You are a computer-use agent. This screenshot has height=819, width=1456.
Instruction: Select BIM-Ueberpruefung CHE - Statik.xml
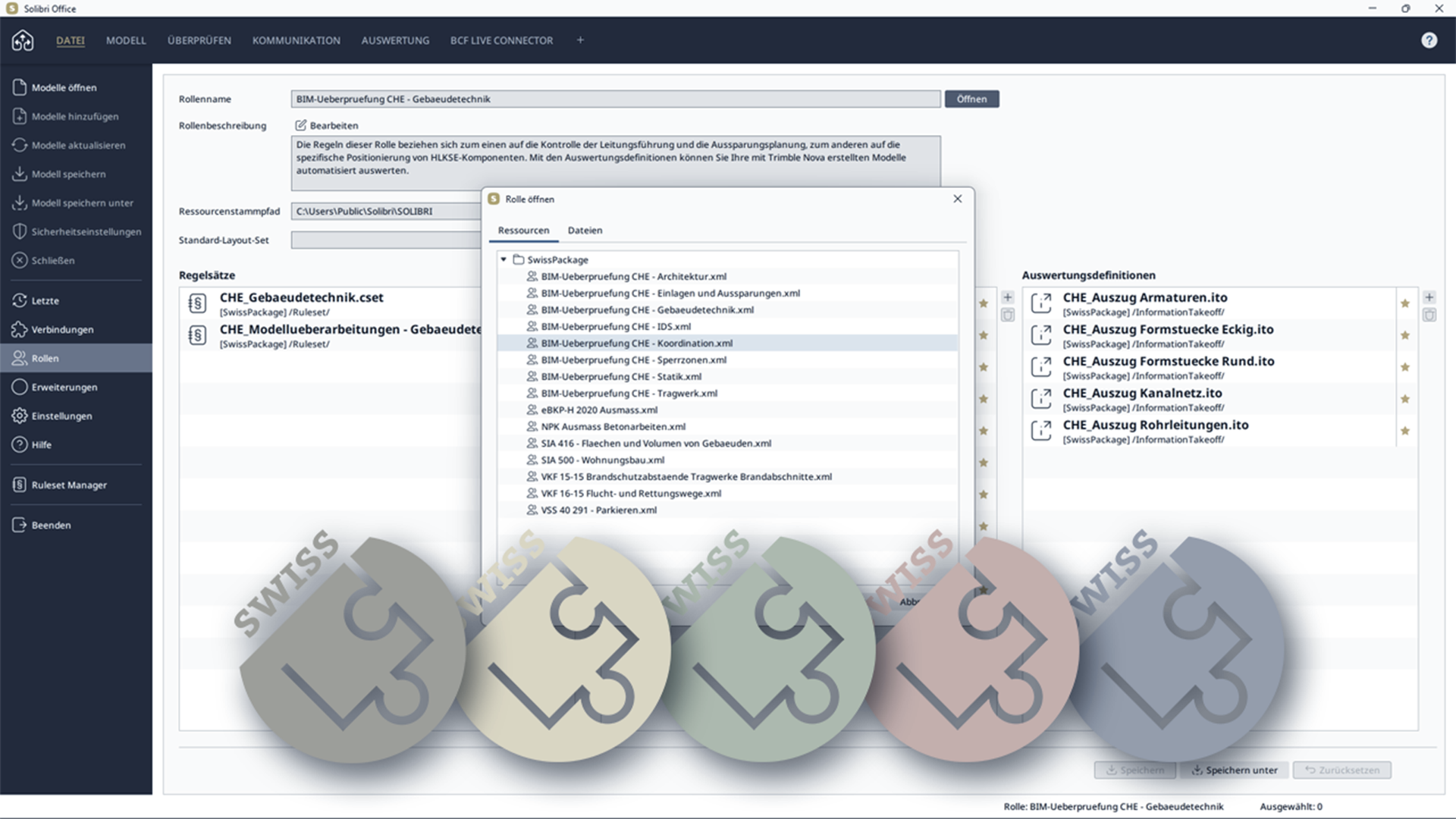tap(727, 376)
